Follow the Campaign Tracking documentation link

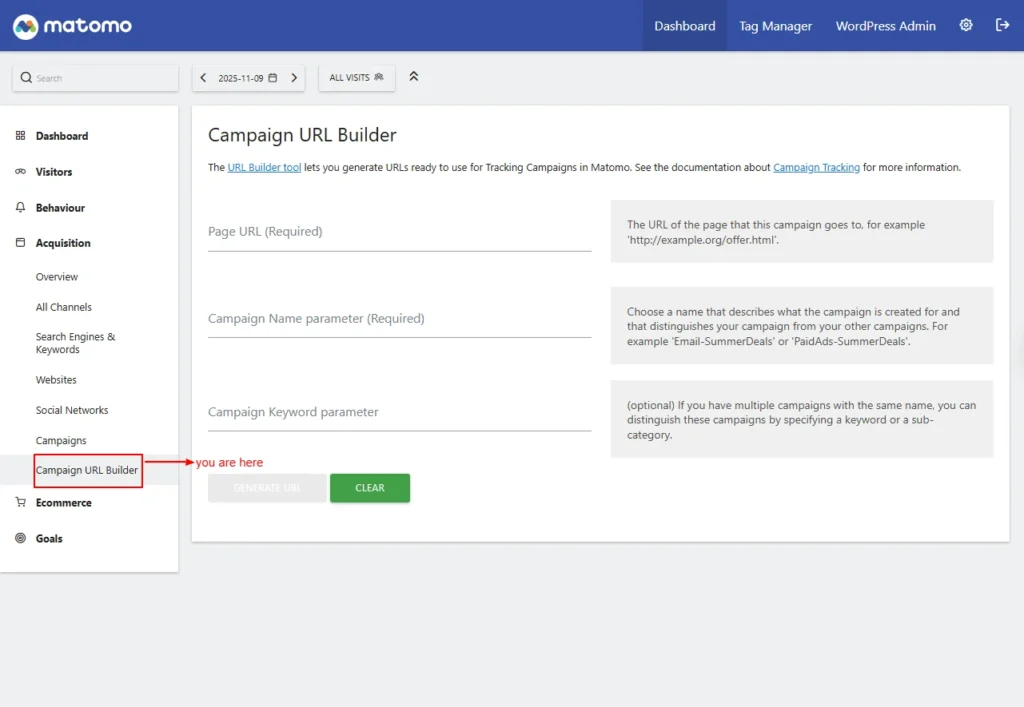tap(816, 168)
